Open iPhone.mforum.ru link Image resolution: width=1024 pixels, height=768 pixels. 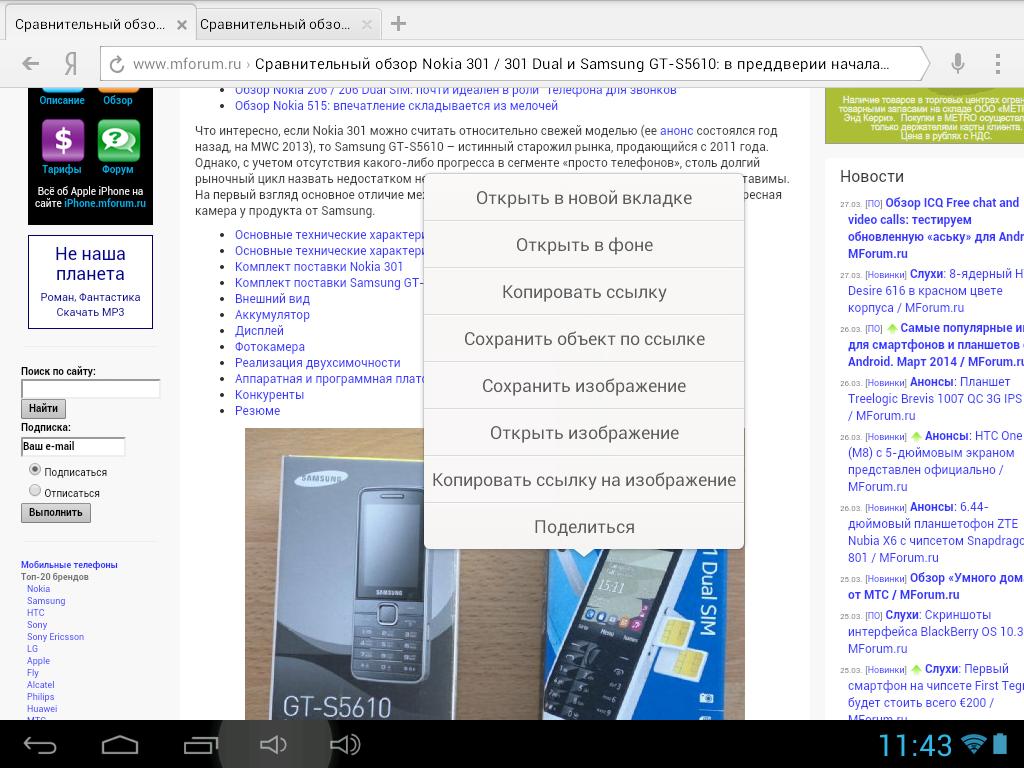coord(104,203)
